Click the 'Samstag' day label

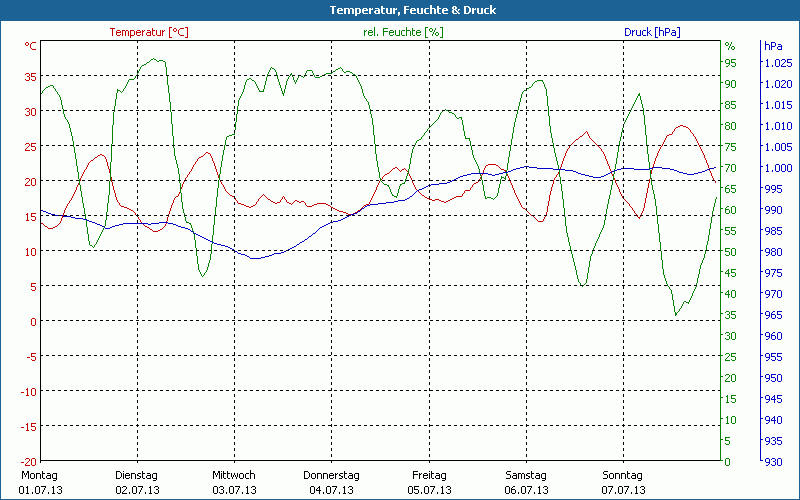[526, 476]
